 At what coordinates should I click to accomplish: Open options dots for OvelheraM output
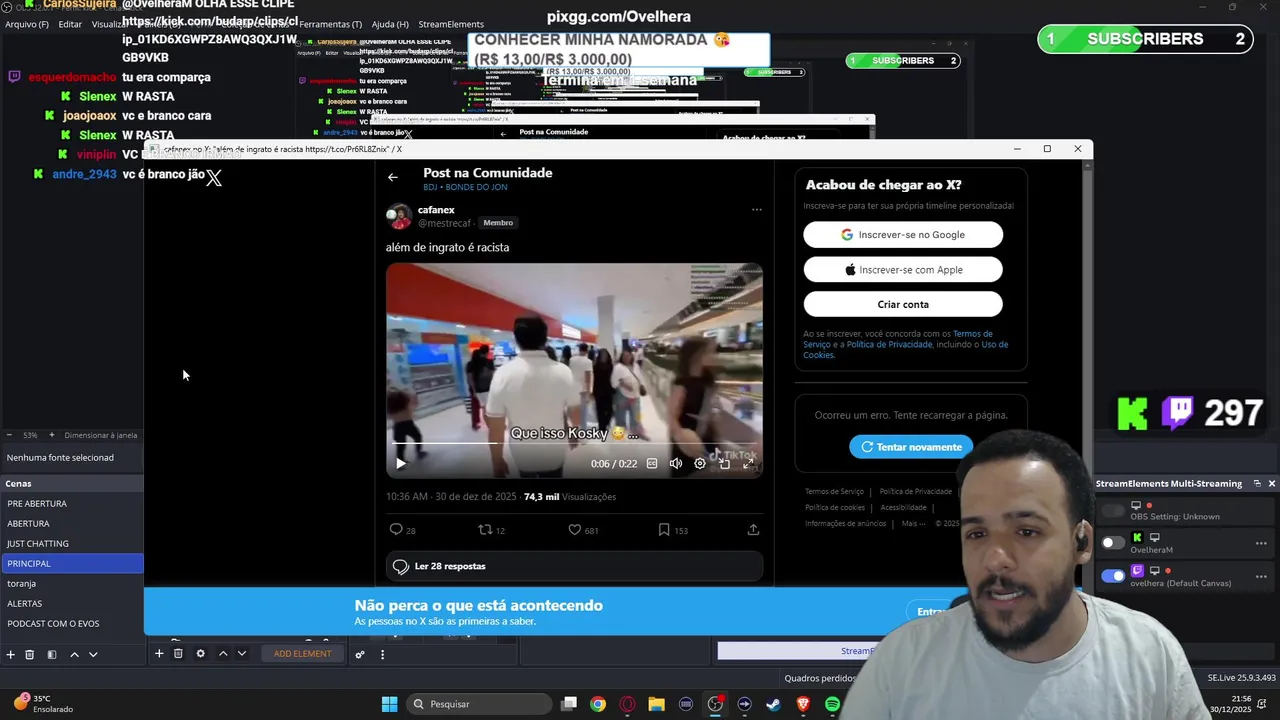tap(1261, 543)
